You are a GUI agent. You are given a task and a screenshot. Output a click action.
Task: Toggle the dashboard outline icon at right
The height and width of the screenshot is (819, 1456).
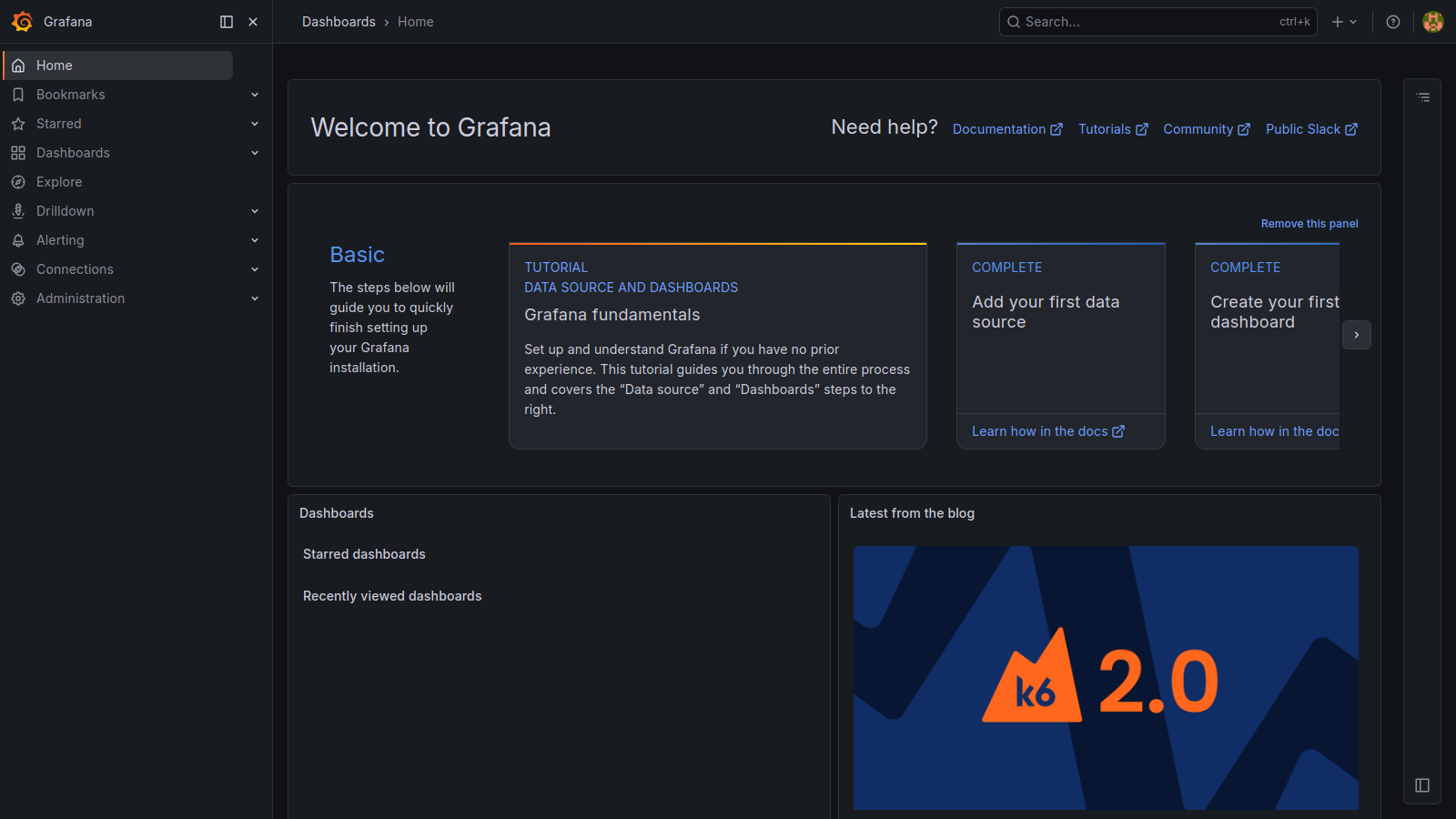tap(1423, 97)
